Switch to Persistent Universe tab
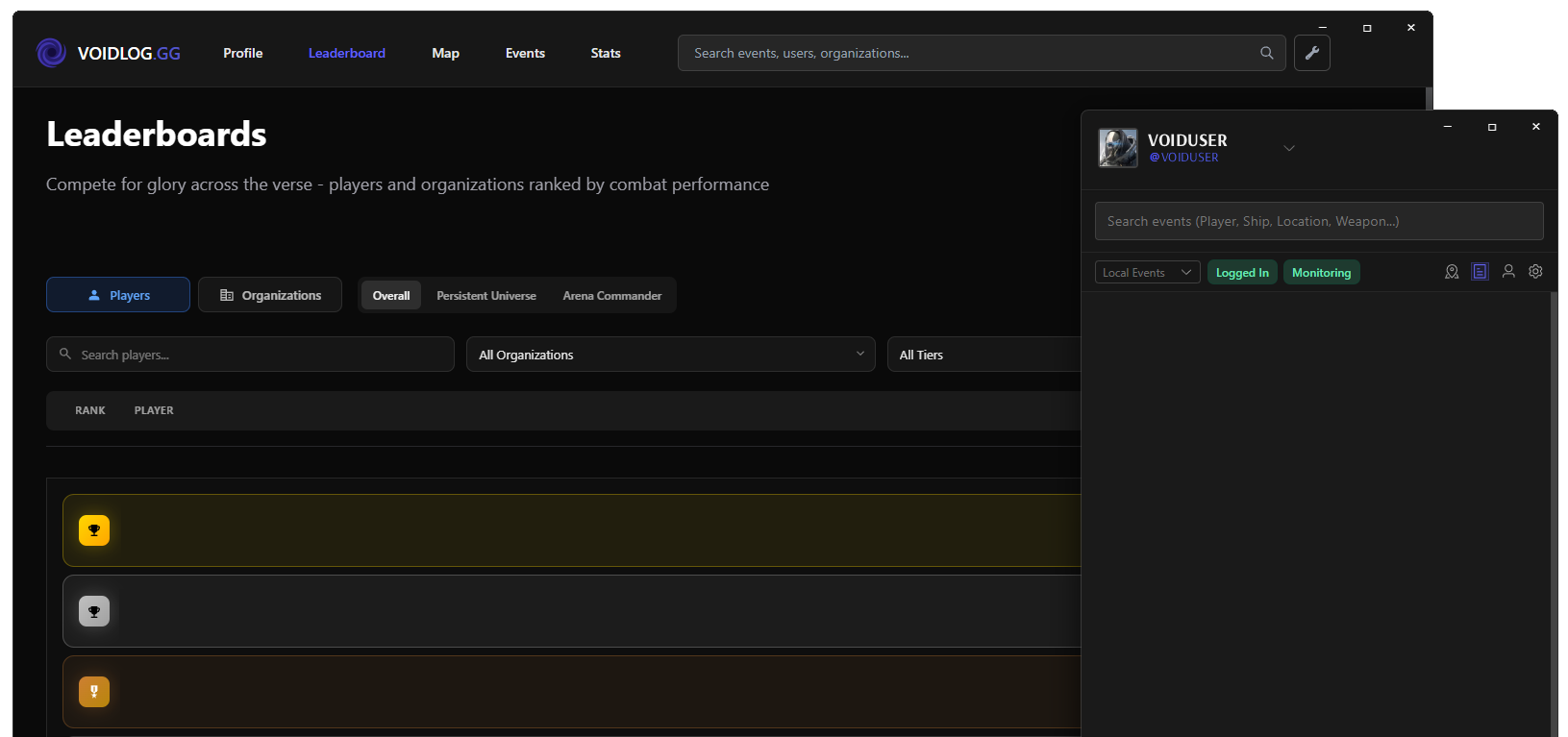Image resolution: width=1568 pixels, height=737 pixels. tap(486, 295)
